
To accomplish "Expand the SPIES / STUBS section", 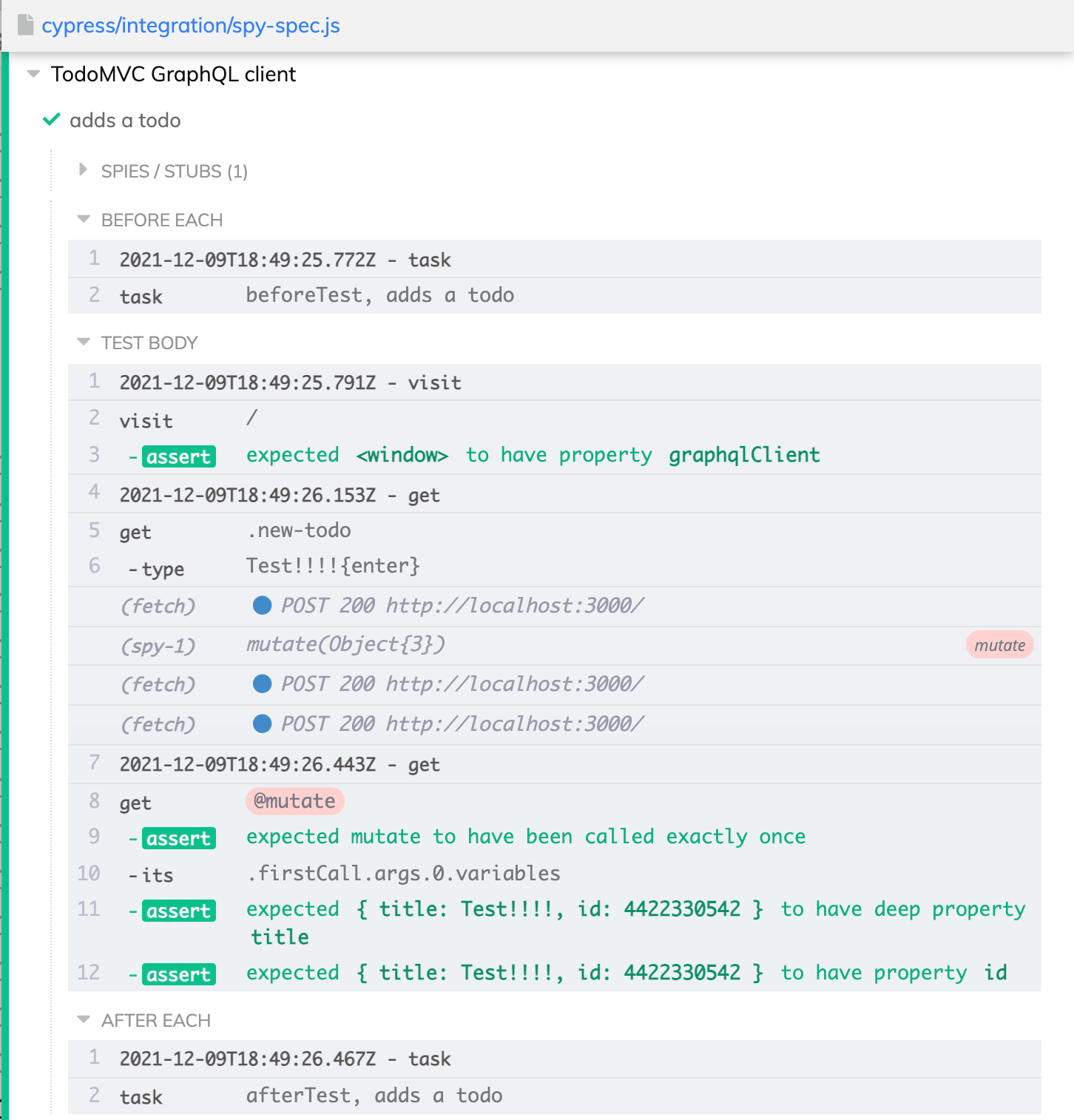I will (82, 169).
